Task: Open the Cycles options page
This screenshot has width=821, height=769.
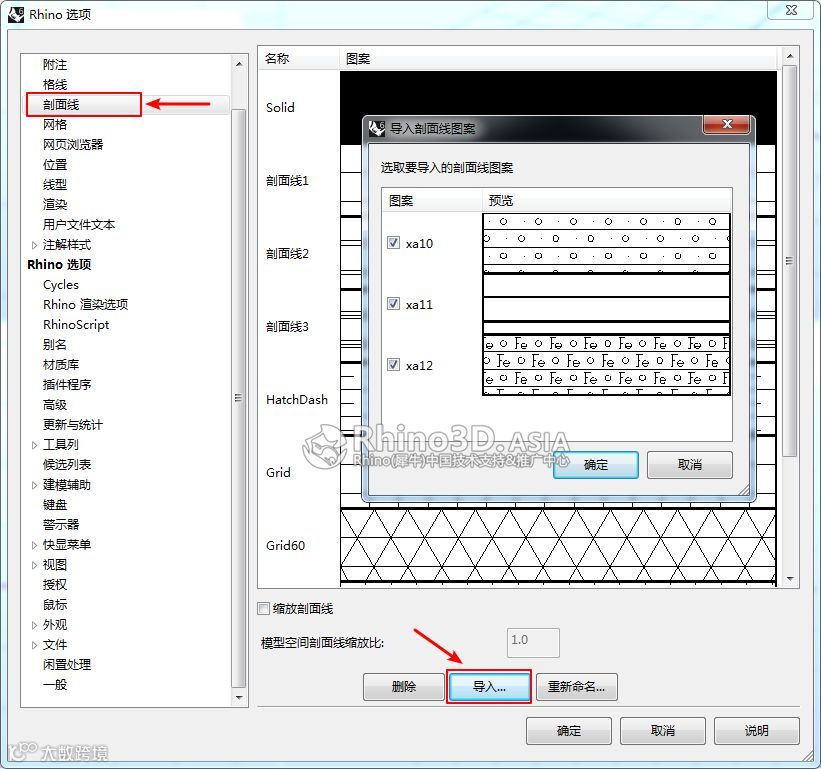Action: coord(61,284)
